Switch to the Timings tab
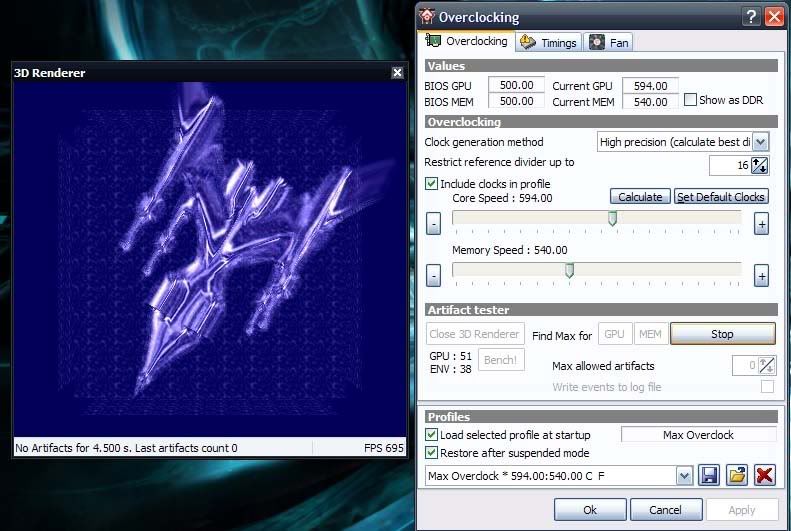This screenshot has height=531, width=791. [549, 42]
